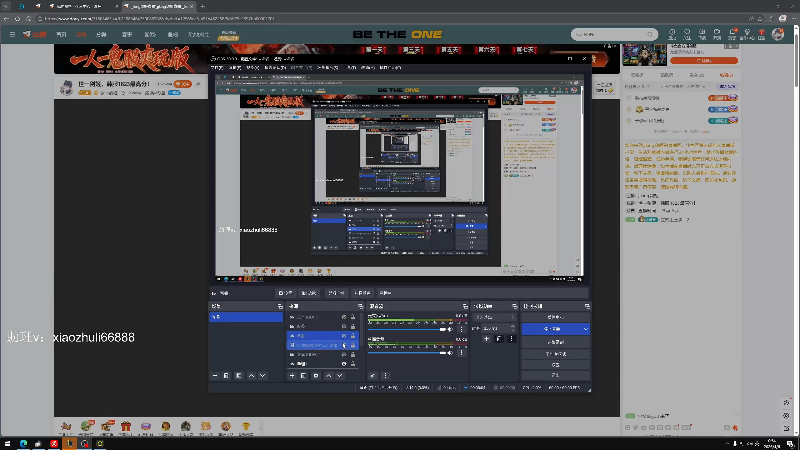The width and height of the screenshot is (800, 450).
Task: Open options dots for the second audio track
Action: pyautogui.click(x=462, y=353)
